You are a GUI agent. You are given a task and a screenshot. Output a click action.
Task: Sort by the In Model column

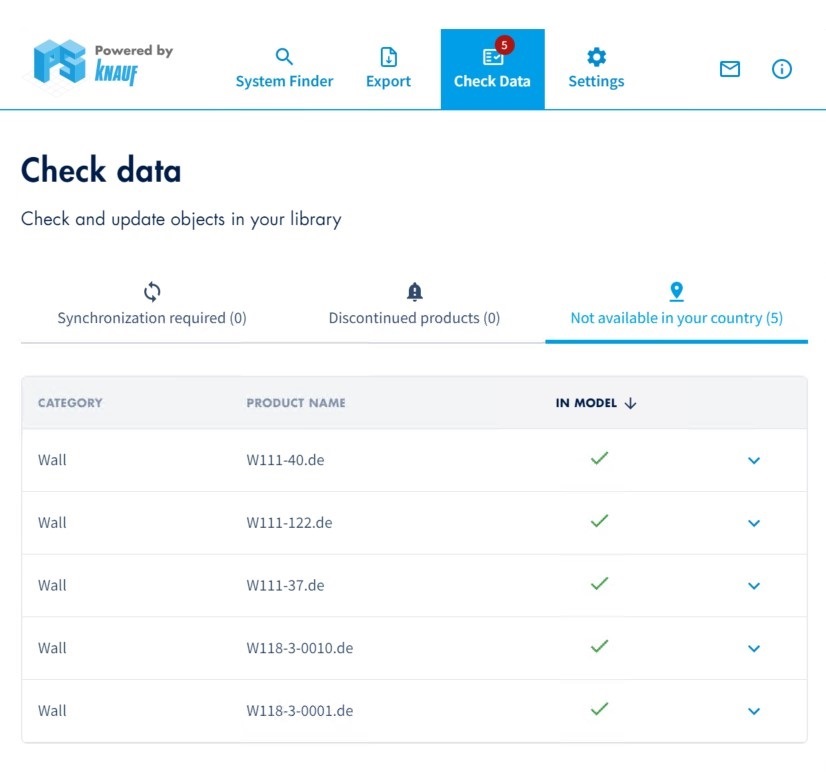click(596, 403)
